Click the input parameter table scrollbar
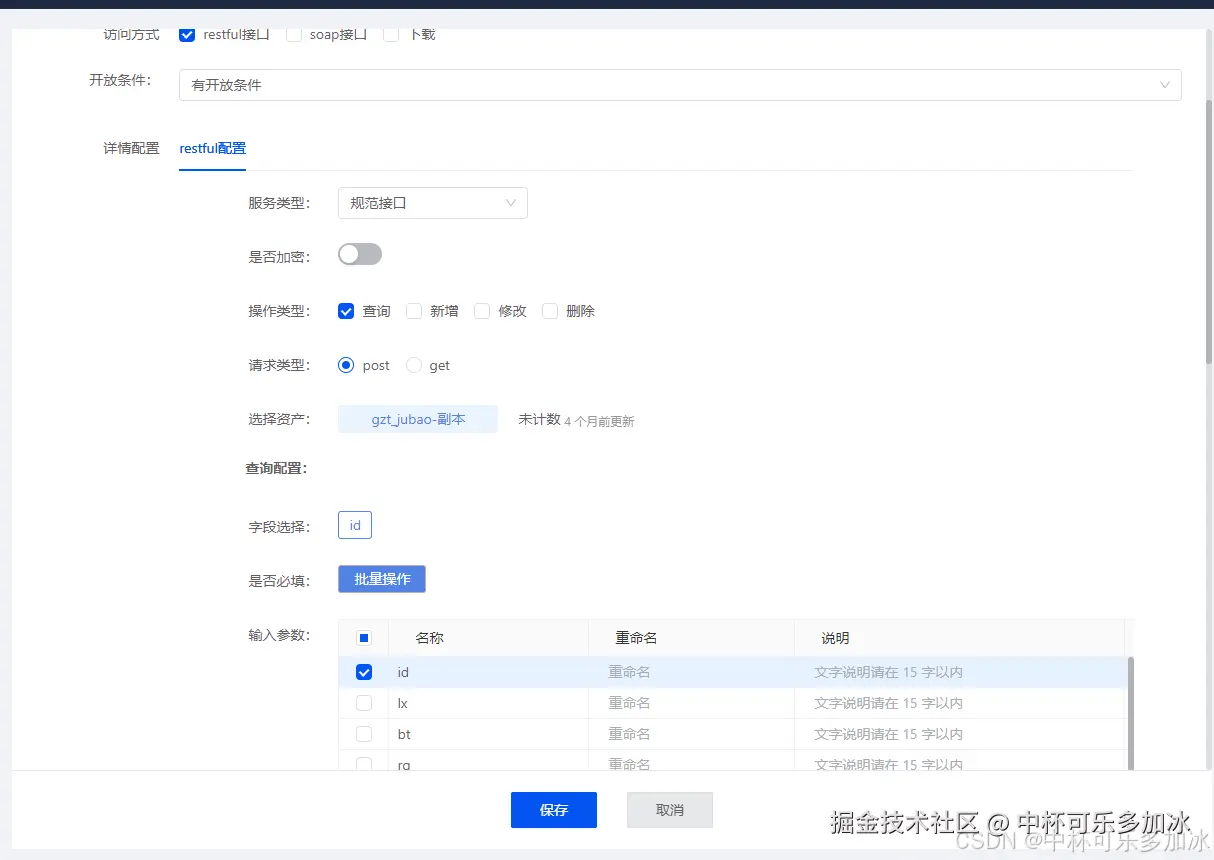The image size is (1214, 860). click(1131, 713)
